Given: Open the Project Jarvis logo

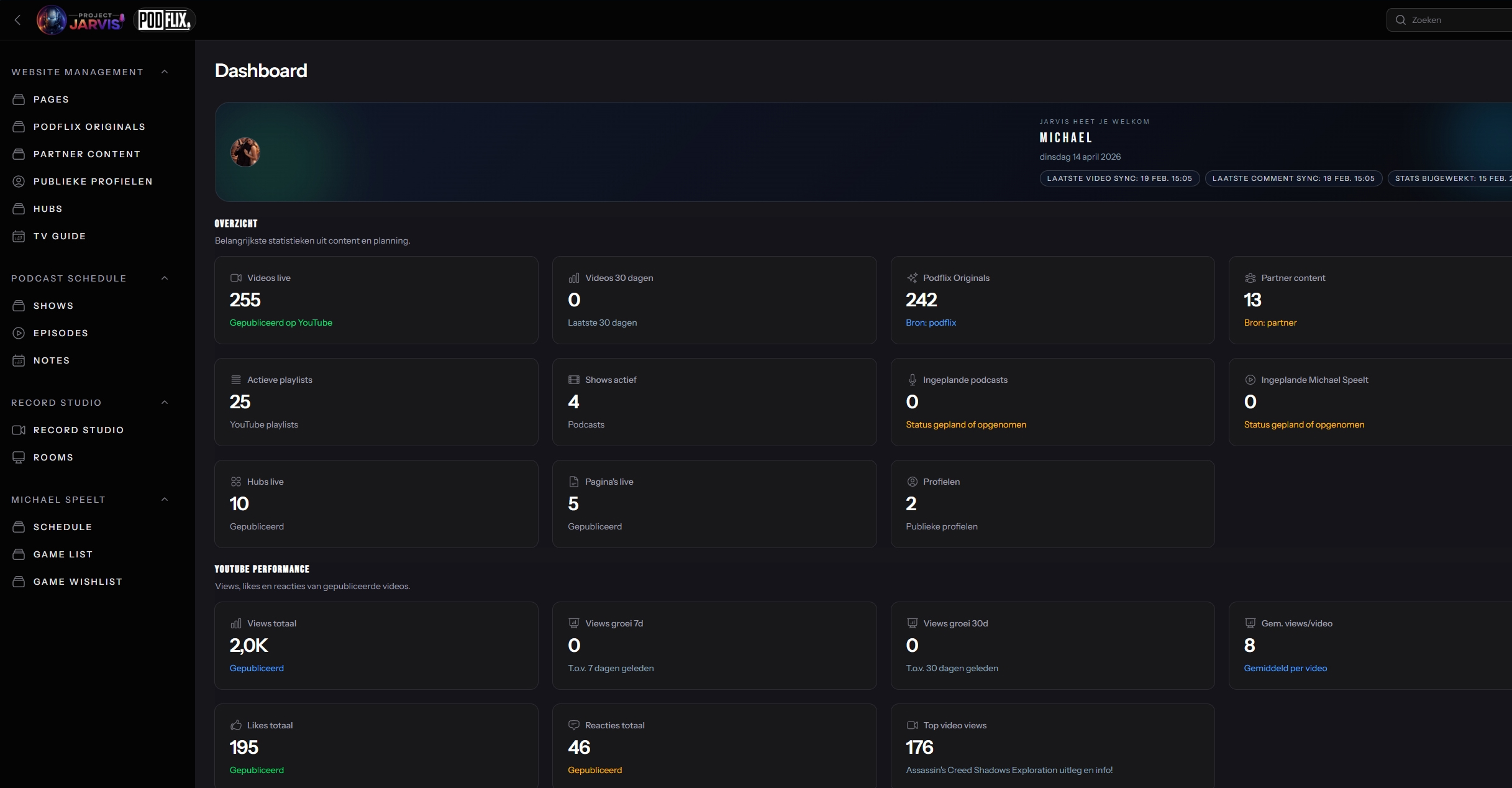Looking at the screenshot, I should coord(81,20).
